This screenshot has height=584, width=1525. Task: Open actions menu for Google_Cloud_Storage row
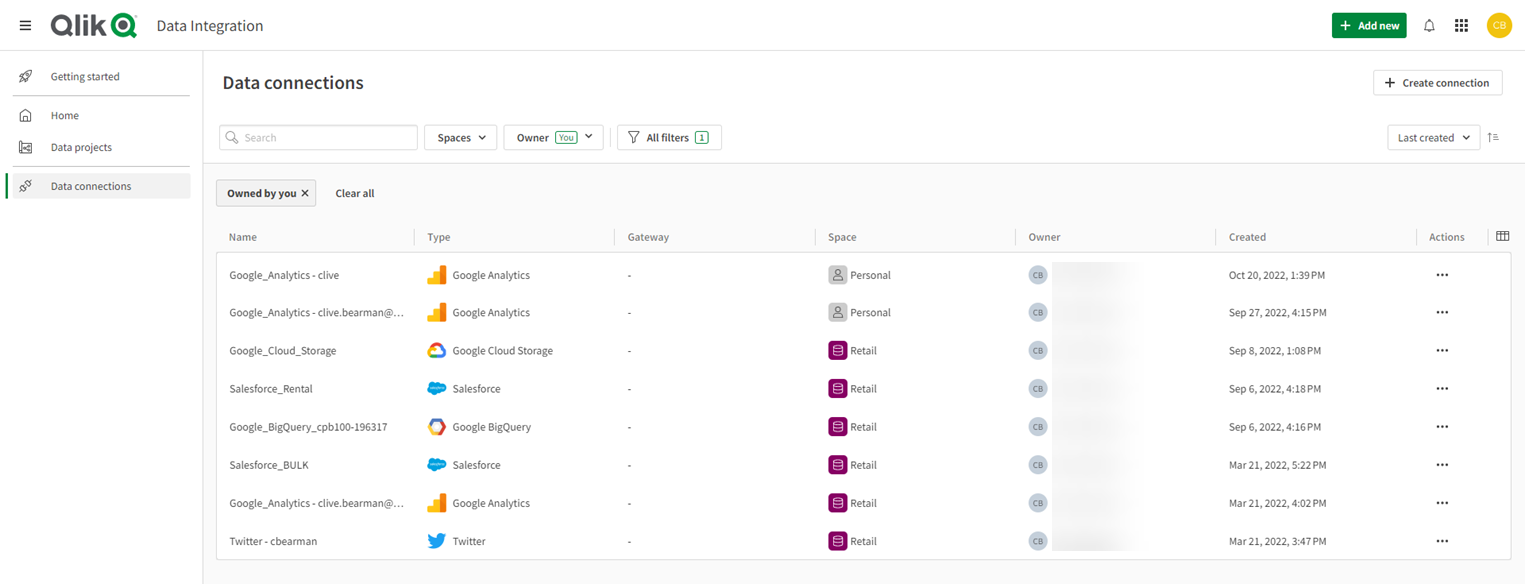(1441, 351)
